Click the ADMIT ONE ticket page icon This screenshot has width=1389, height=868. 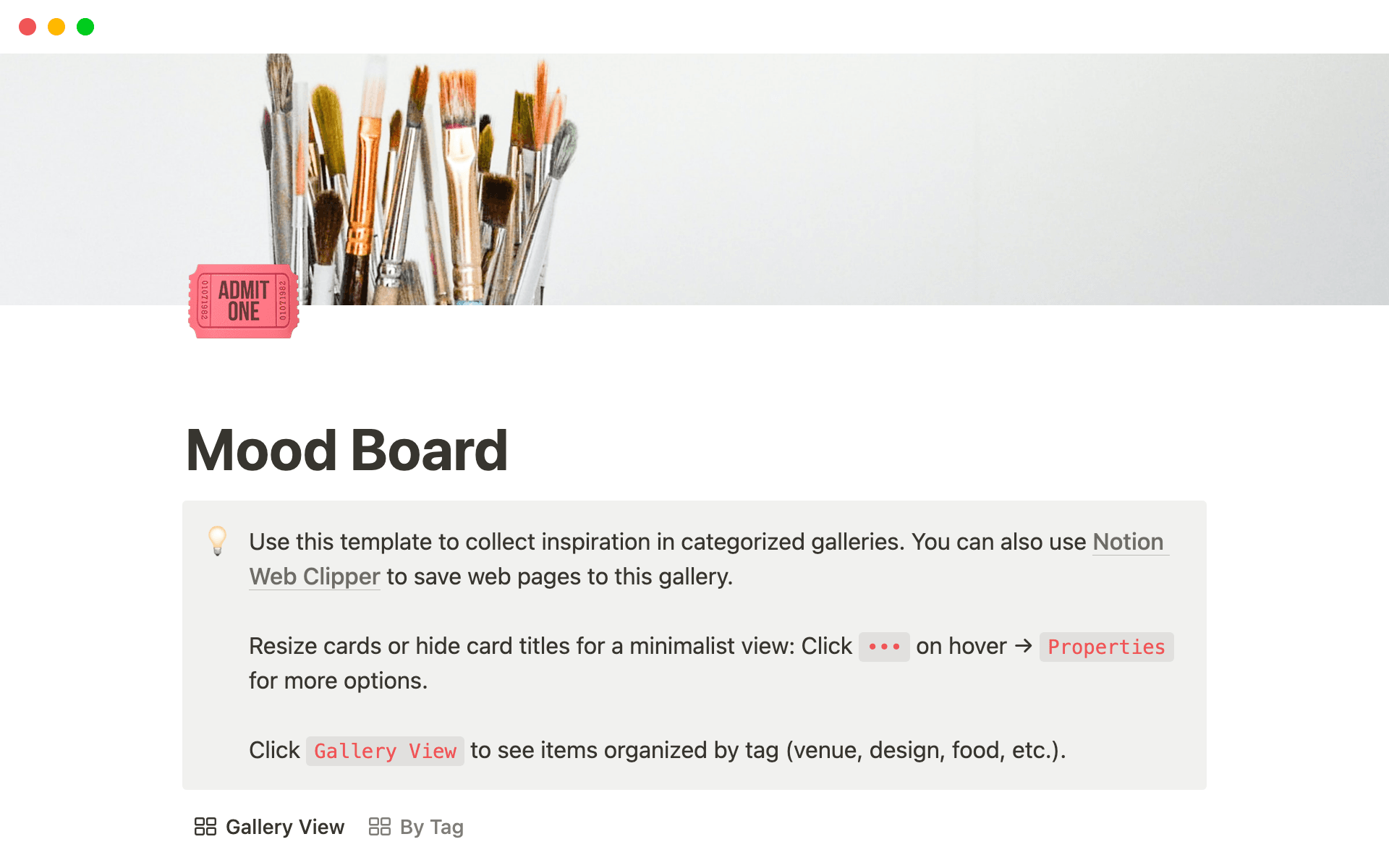tap(244, 301)
